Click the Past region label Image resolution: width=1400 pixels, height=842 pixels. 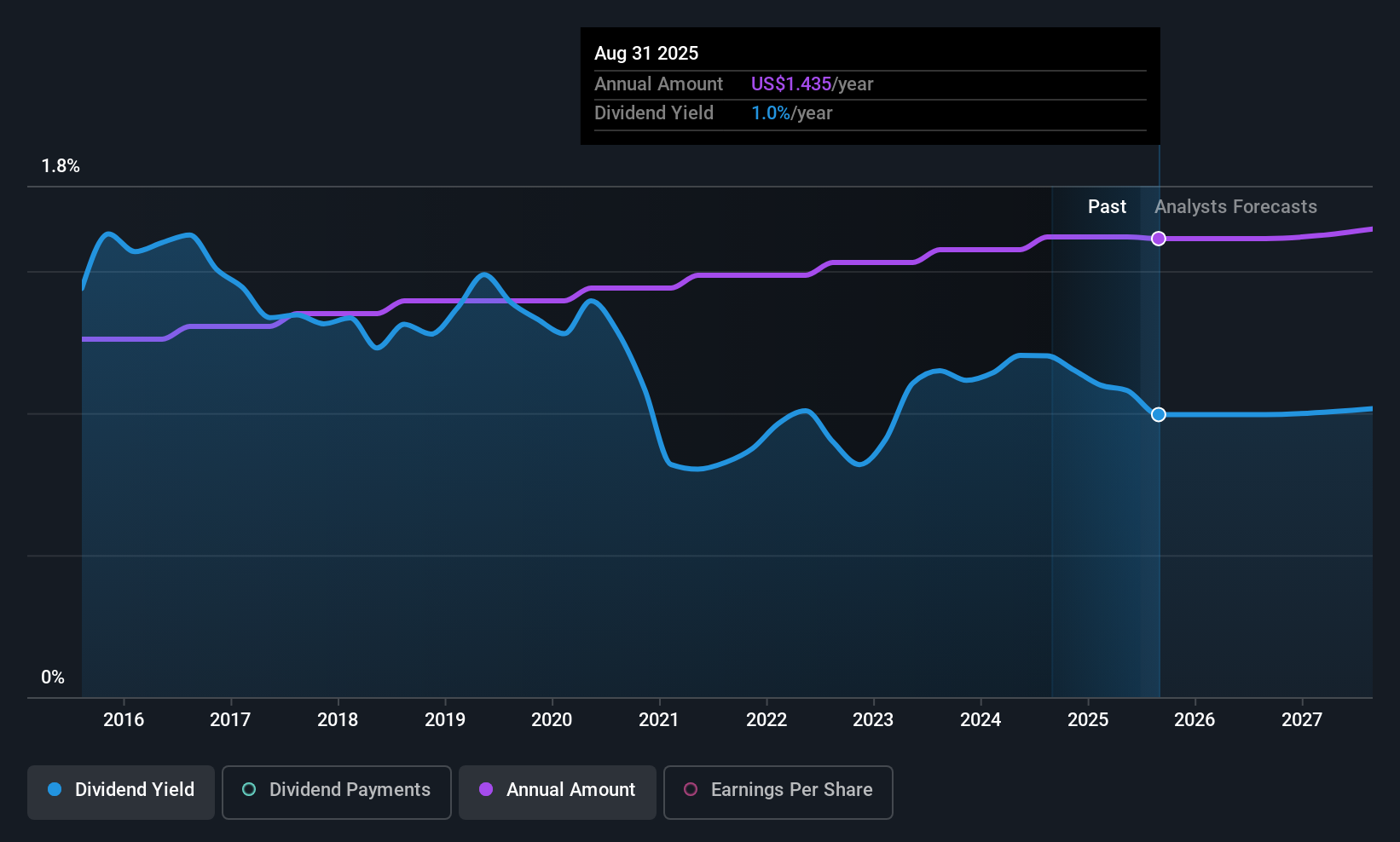(x=1107, y=206)
